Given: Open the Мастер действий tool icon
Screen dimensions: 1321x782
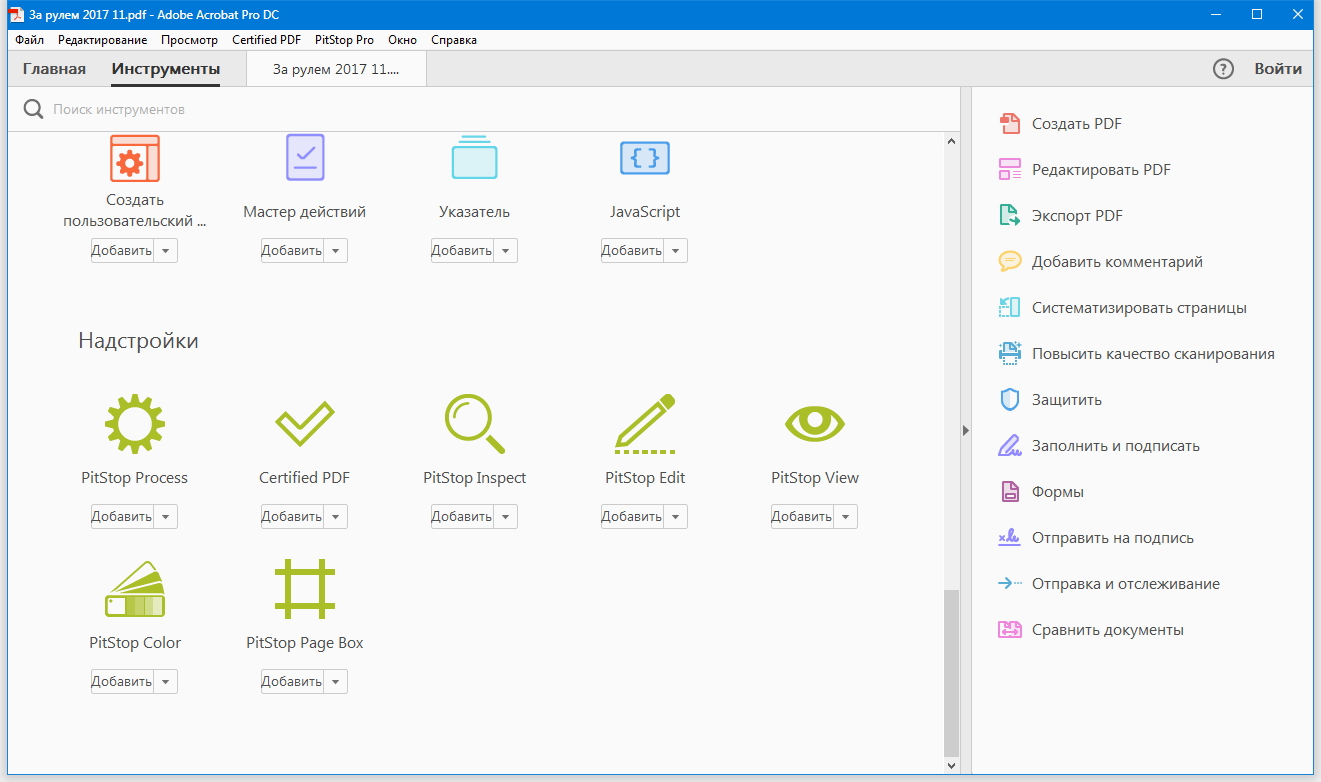Looking at the screenshot, I should [305, 158].
